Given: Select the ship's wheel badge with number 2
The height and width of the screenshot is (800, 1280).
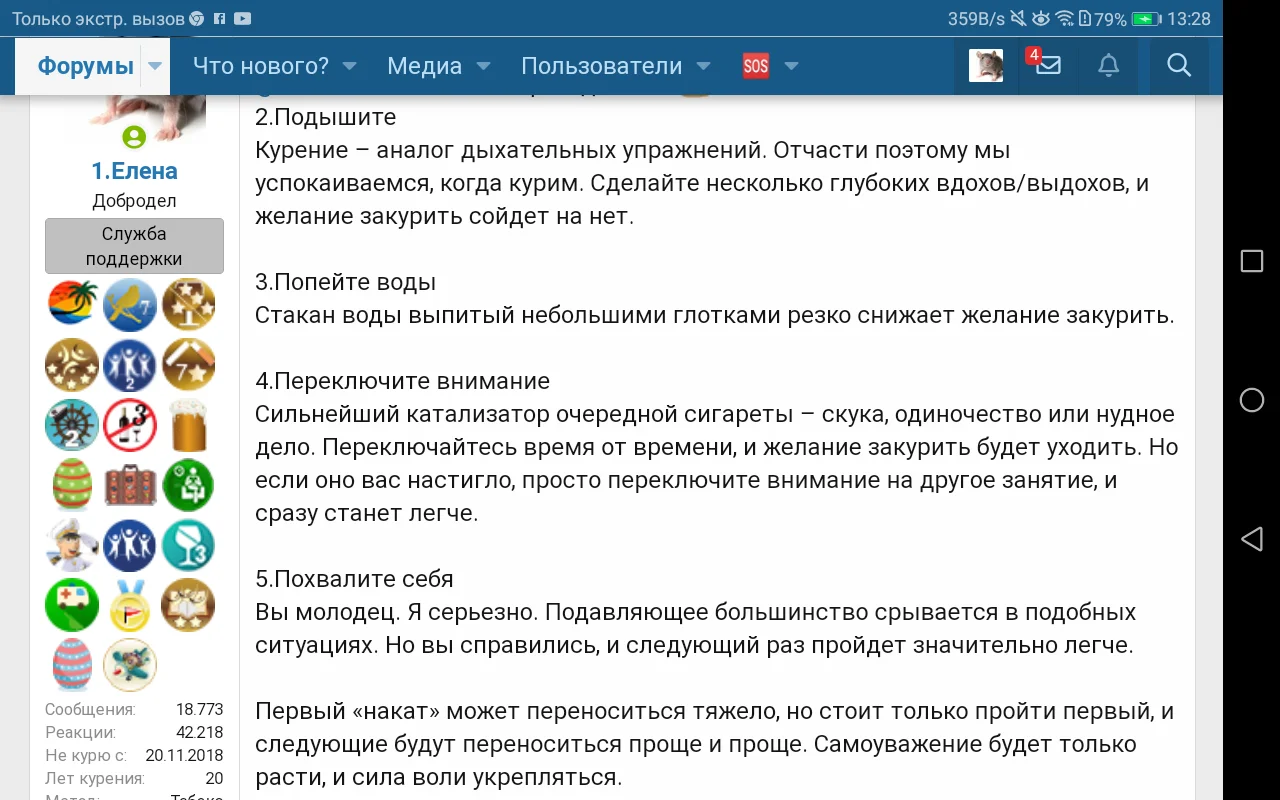Looking at the screenshot, I should pyautogui.click(x=71, y=424).
